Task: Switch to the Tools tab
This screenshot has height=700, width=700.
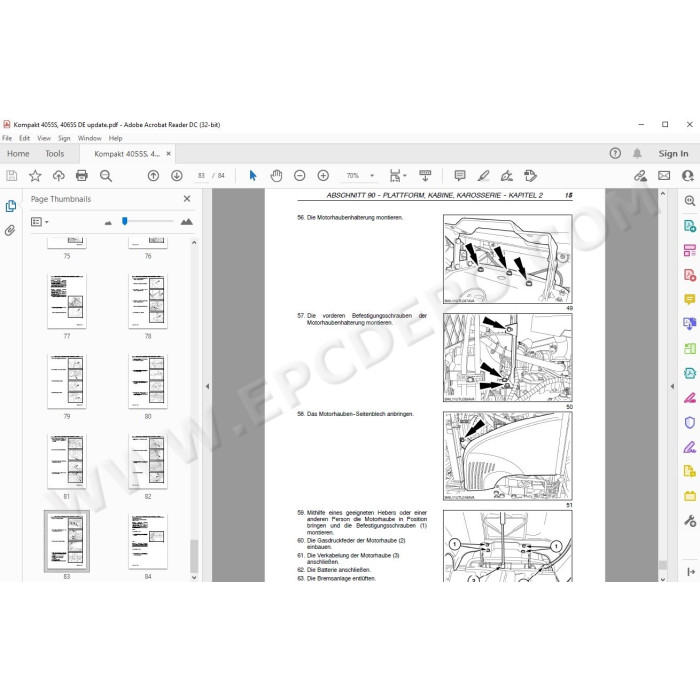Action: [x=54, y=154]
